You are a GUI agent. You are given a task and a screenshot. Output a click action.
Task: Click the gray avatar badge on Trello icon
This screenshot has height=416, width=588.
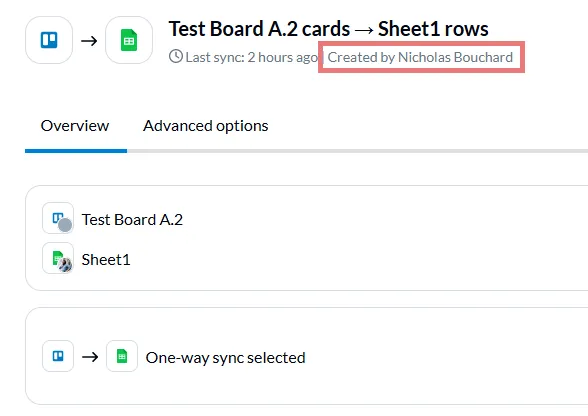65,225
